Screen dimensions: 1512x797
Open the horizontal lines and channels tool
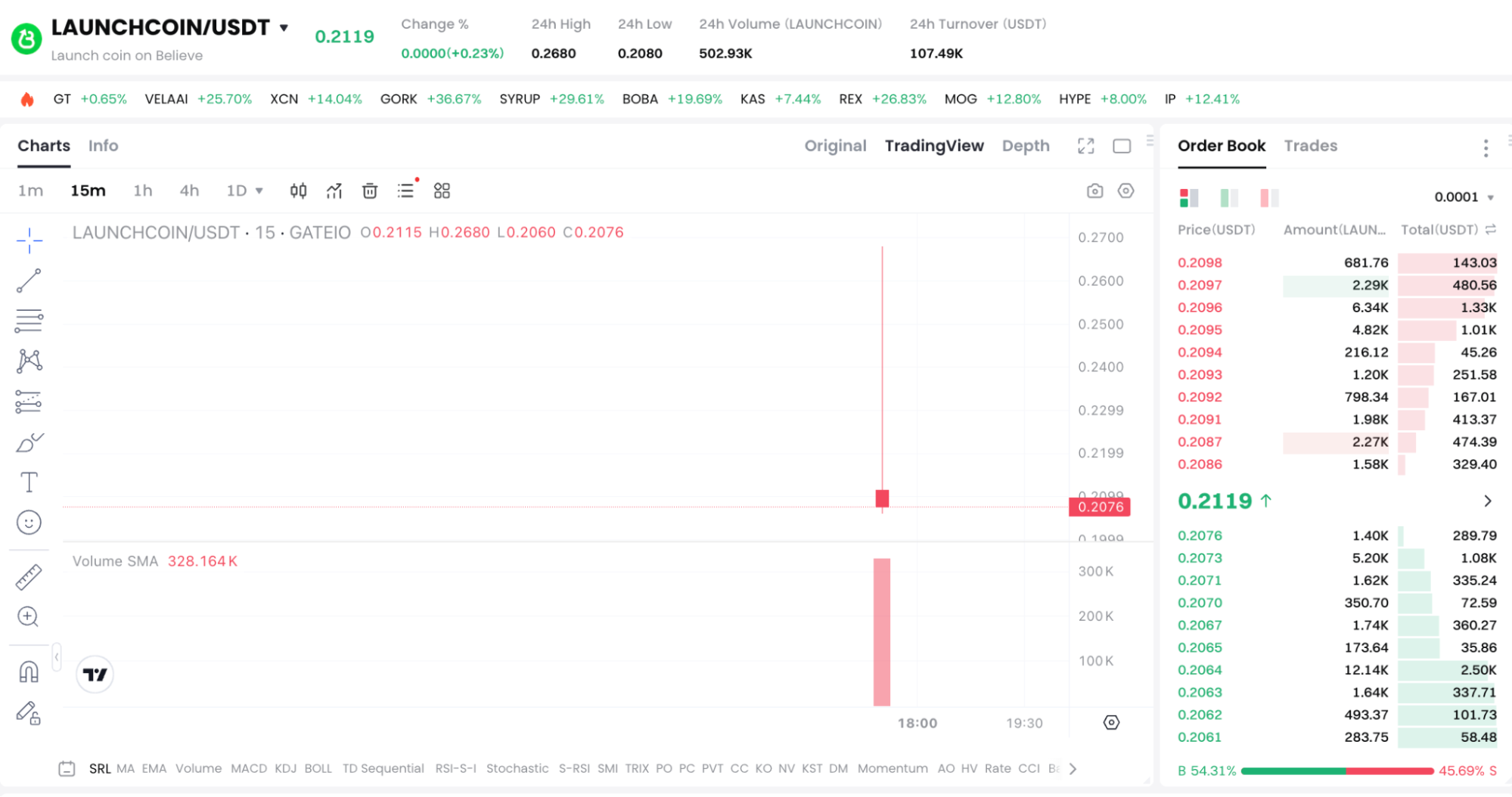(x=29, y=321)
